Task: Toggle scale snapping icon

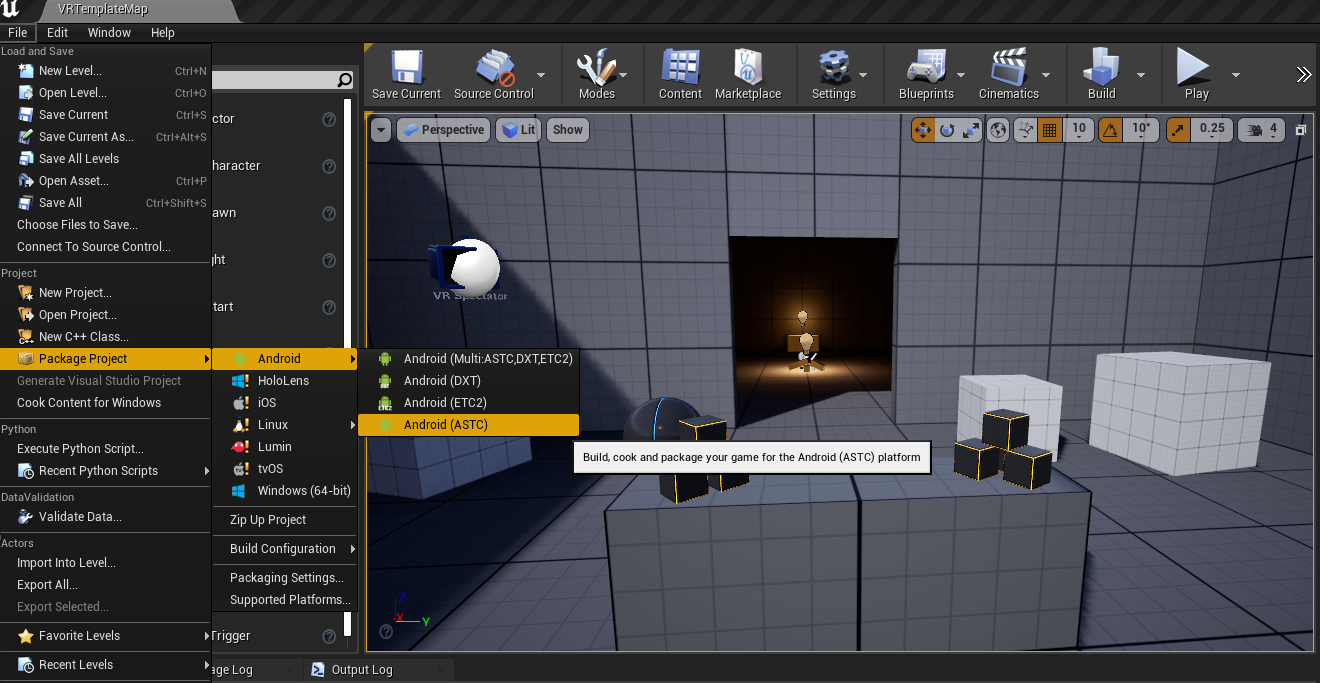Action: (1177, 130)
